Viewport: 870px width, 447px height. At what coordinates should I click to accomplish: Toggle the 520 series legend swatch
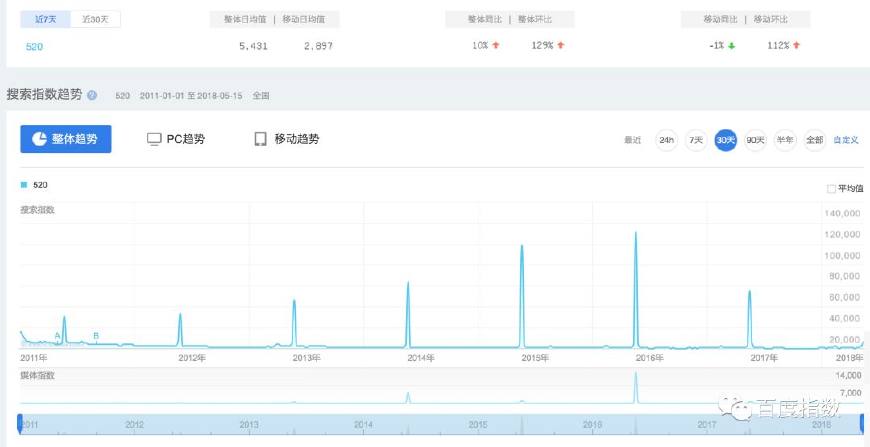pos(24,185)
